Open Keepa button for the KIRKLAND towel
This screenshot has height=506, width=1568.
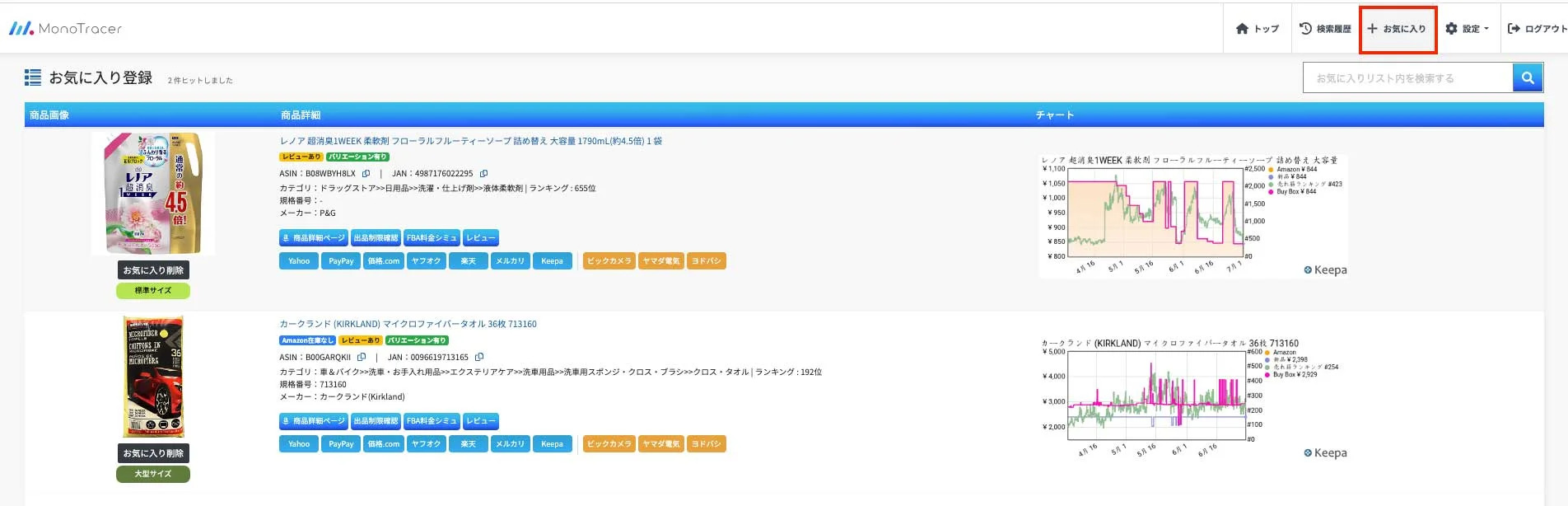553,444
